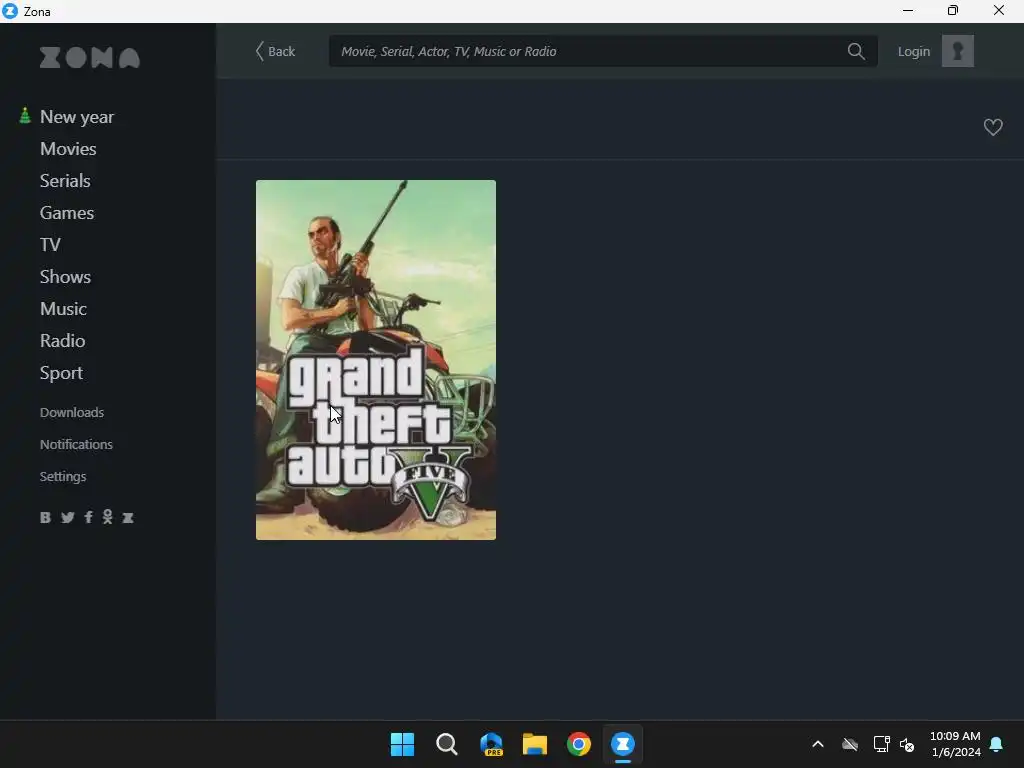Open Notifications page

pos(76,445)
